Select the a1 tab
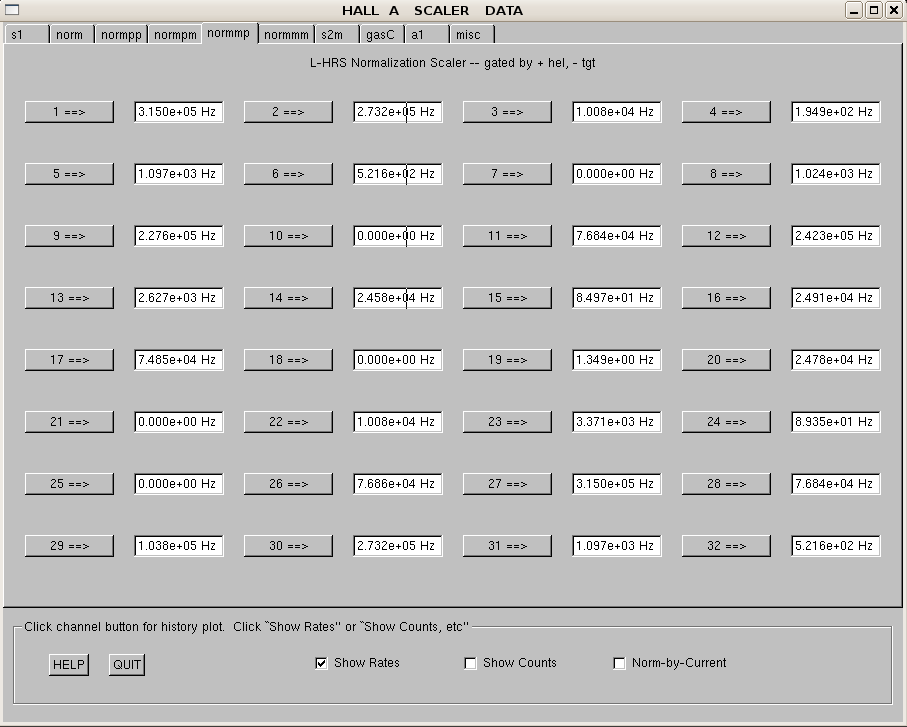The height and width of the screenshot is (727, 907). coord(427,35)
